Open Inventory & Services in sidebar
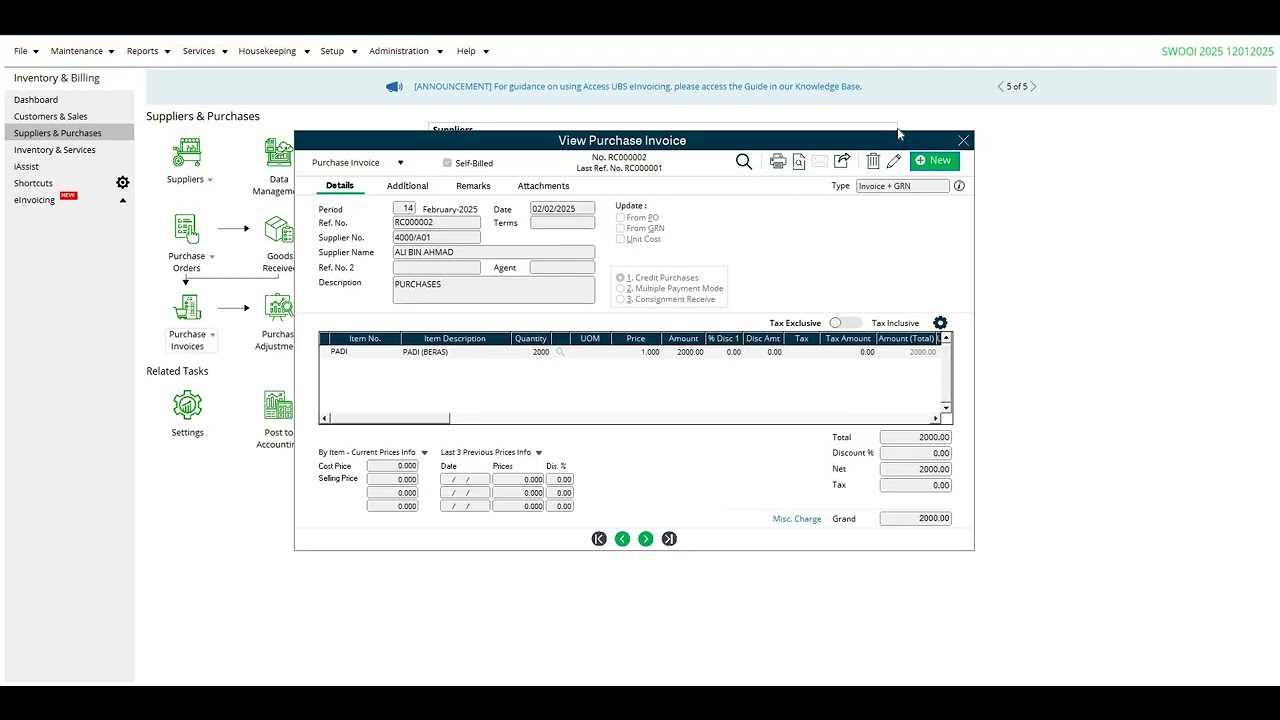The image size is (1280, 720). (55, 150)
